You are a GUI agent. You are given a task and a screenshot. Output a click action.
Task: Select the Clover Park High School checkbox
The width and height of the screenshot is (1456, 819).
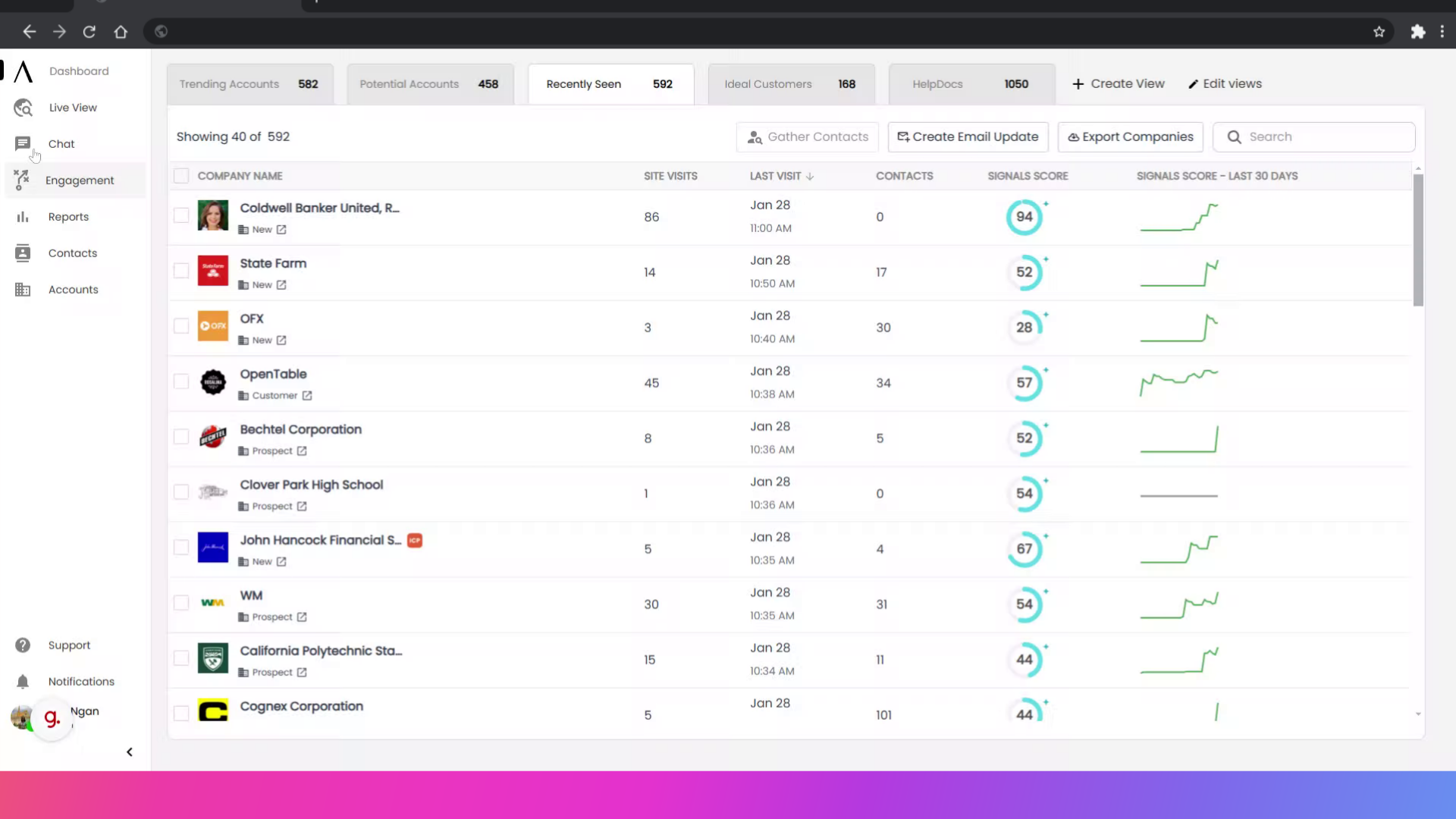pyautogui.click(x=181, y=492)
